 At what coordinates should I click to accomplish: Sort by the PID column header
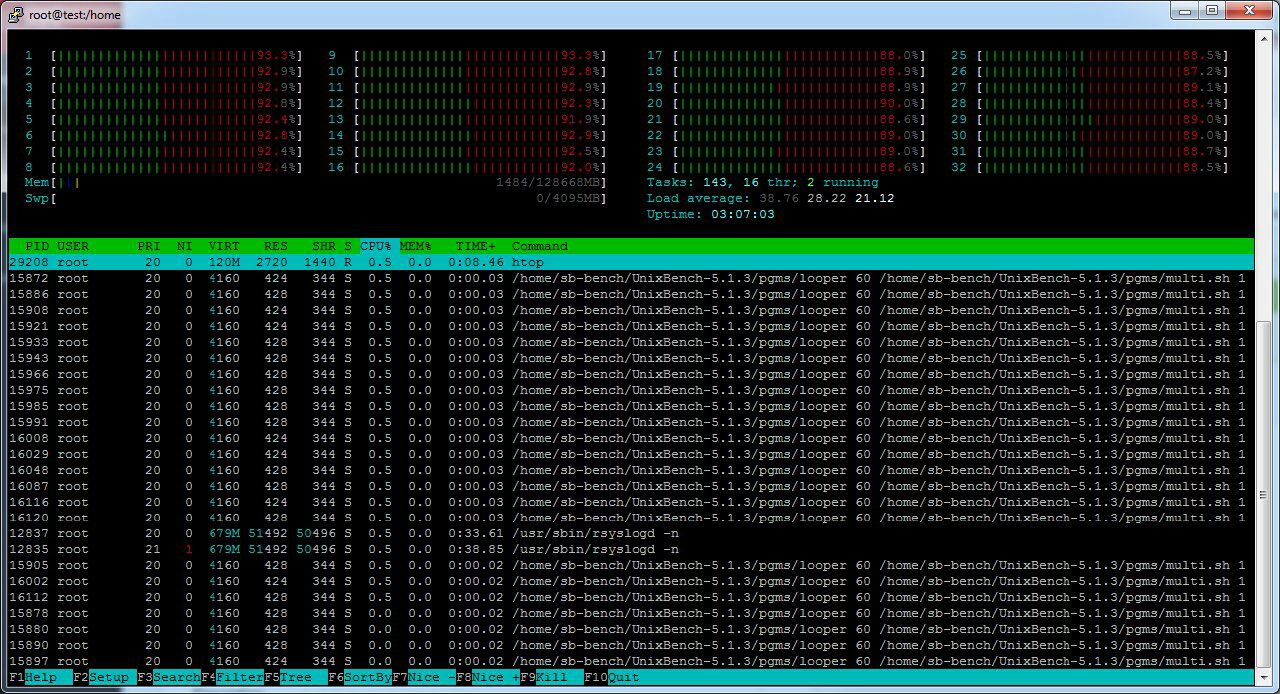pyautogui.click(x=37, y=246)
